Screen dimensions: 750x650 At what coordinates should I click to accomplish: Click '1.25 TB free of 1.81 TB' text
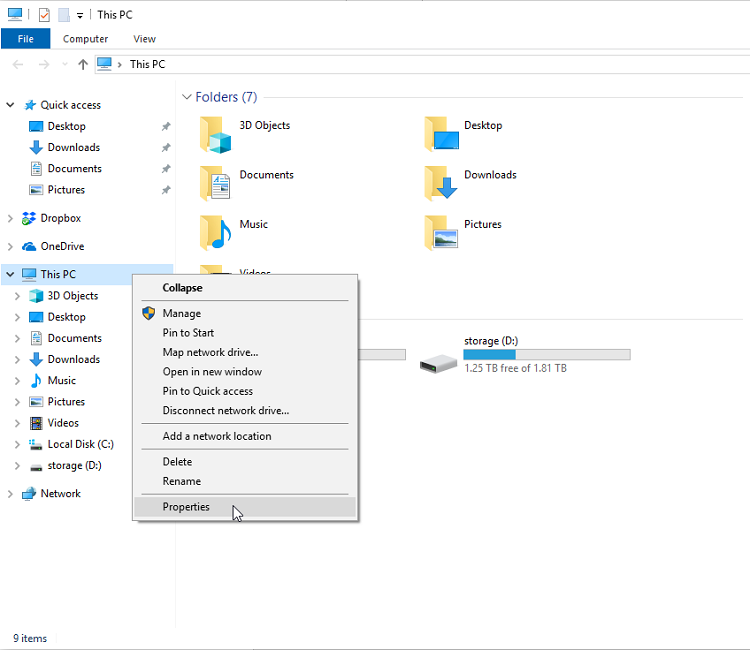click(x=515, y=368)
